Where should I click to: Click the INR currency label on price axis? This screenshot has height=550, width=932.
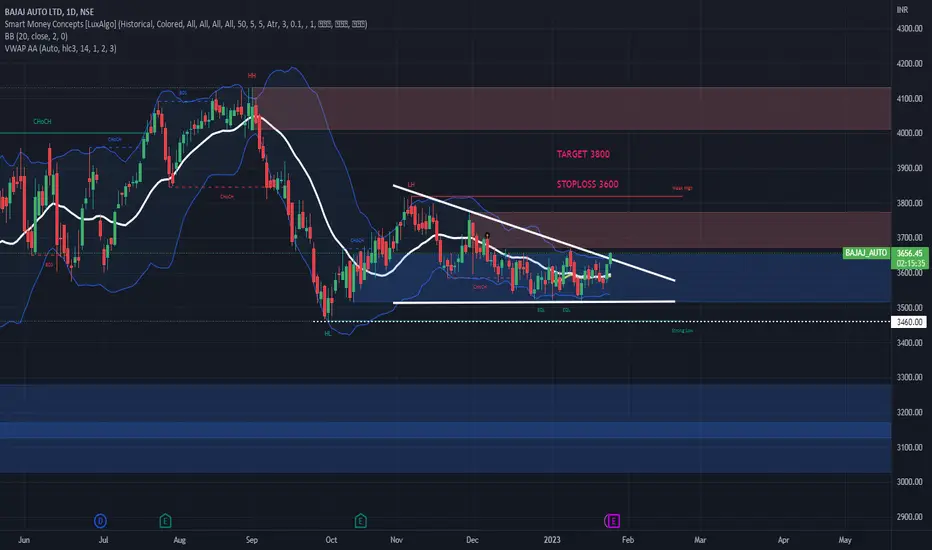point(902,10)
